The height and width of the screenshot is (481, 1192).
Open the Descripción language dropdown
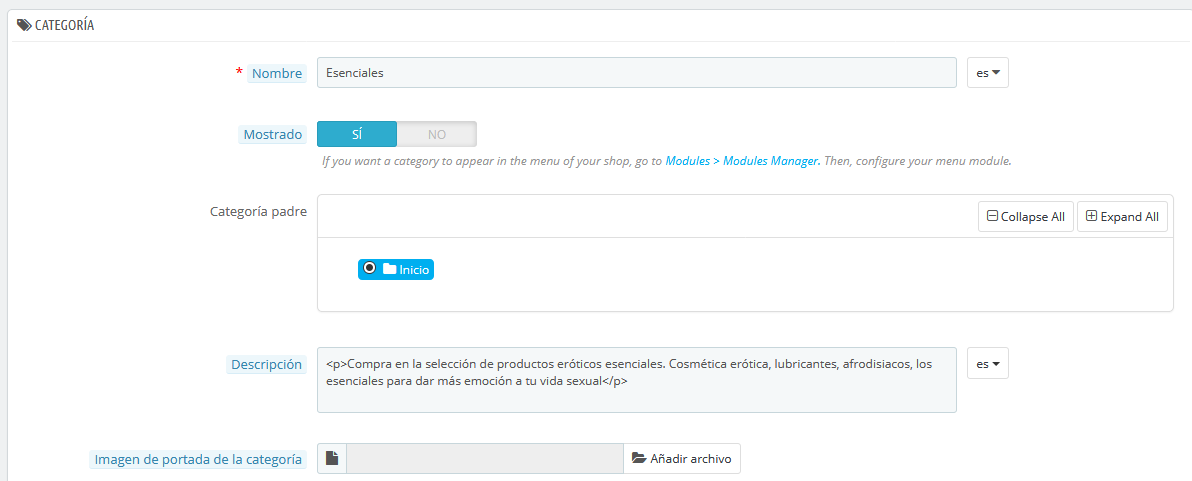(988, 363)
